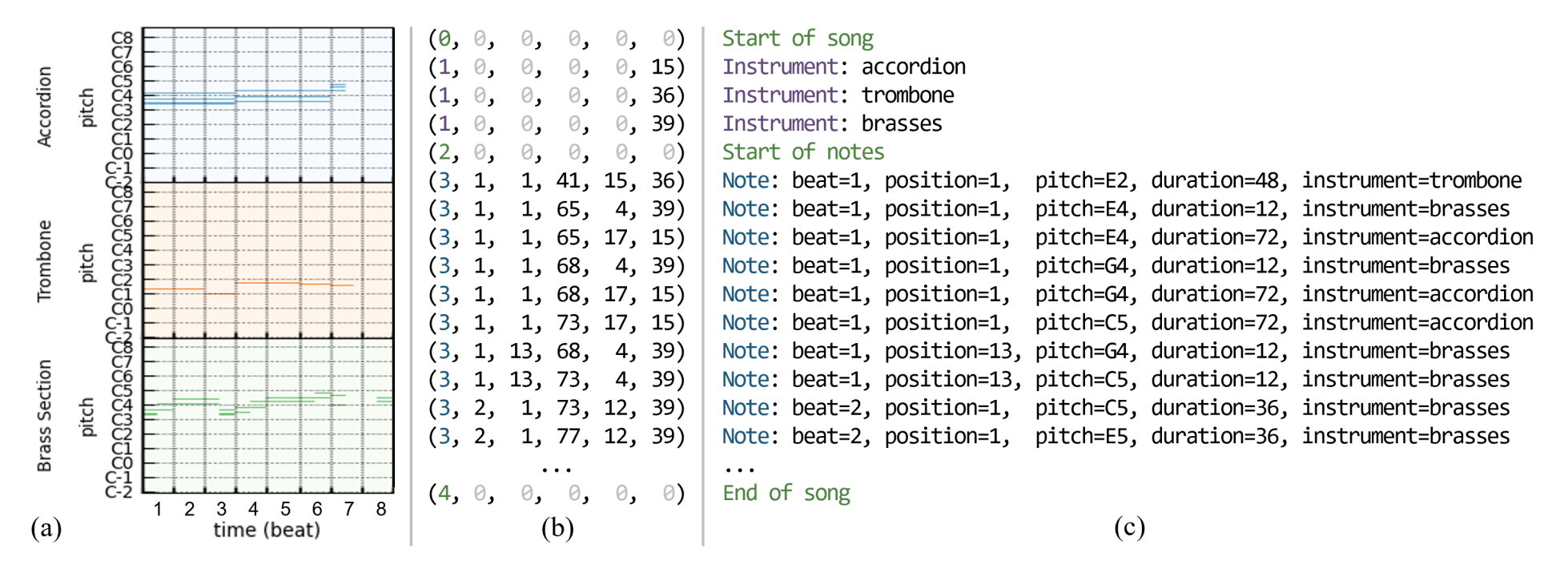Click the final tuple (4, 0, 0, 0, 0, 0)
Screen dimensions: 1568x565
pyautogui.click(x=557, y=493)
